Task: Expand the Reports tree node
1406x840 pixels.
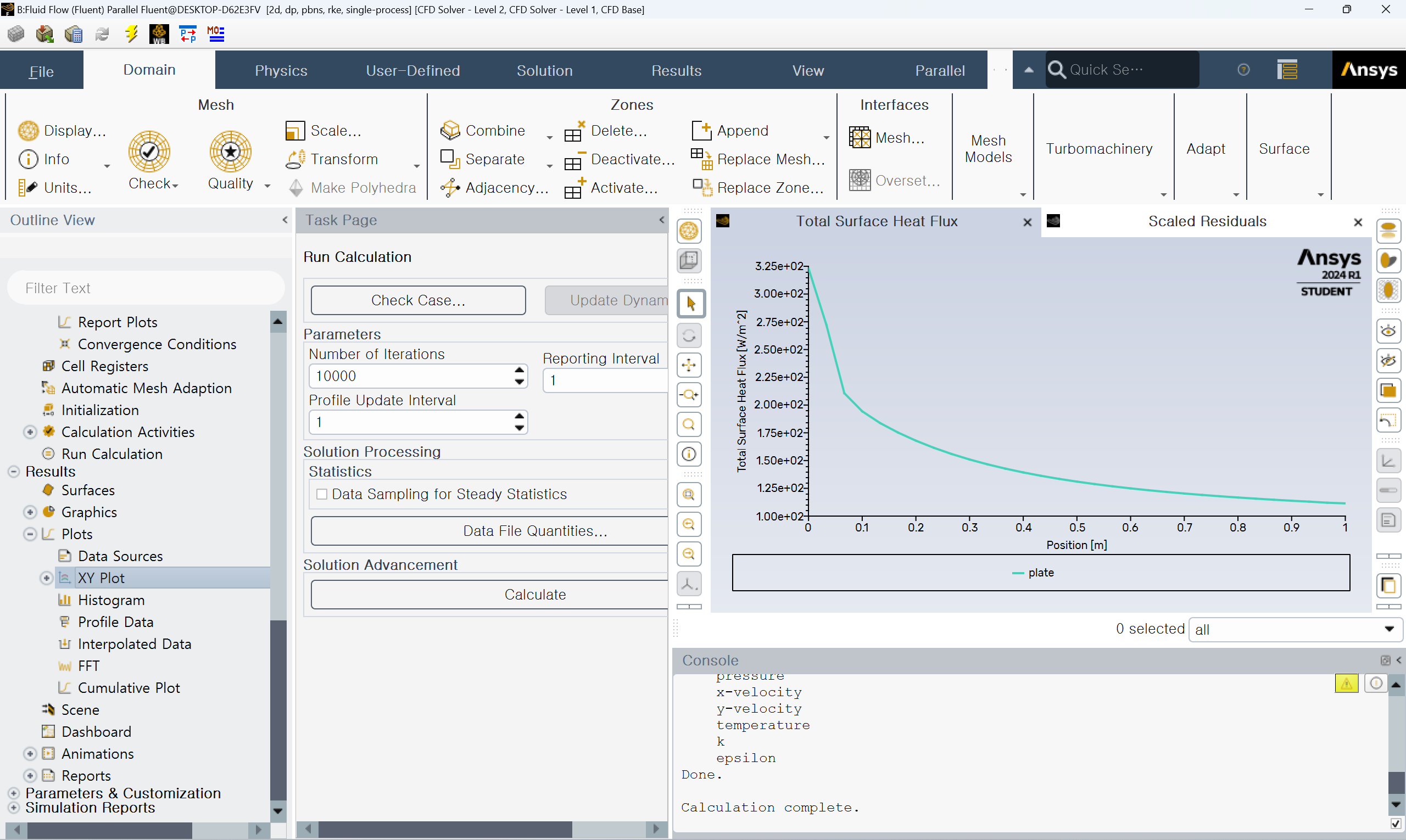Action: pyautogui.click(x=30, y=775)
